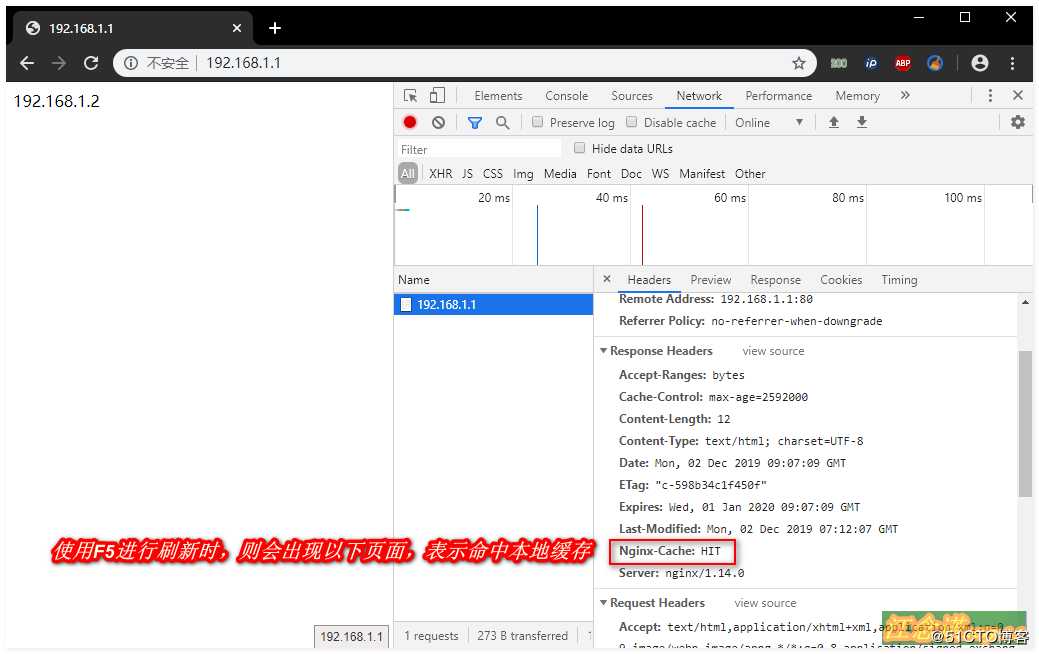The image size is (1039, 654).
Task: Import HAR file upload arrow
Action: 834,122
